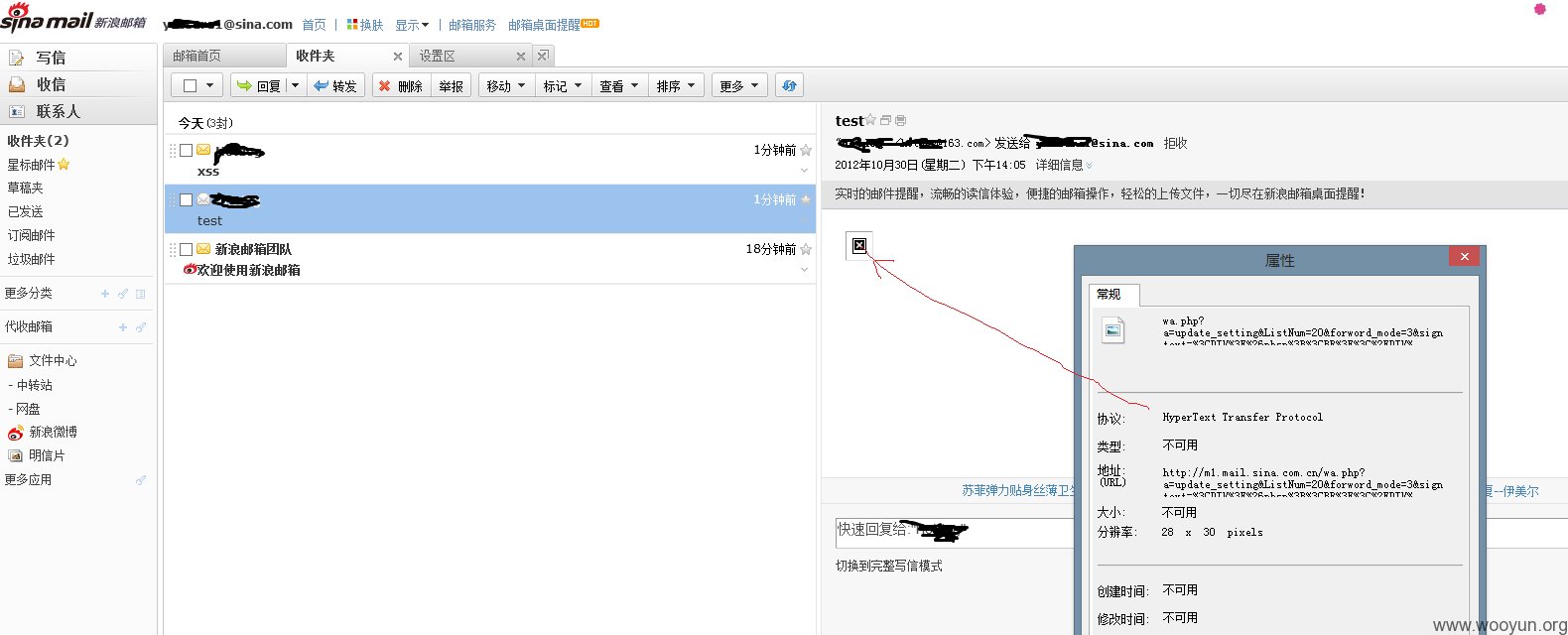1568x635 pixels.
Task: Open the 显示 display dropdown in header
Action: [412, 25]
